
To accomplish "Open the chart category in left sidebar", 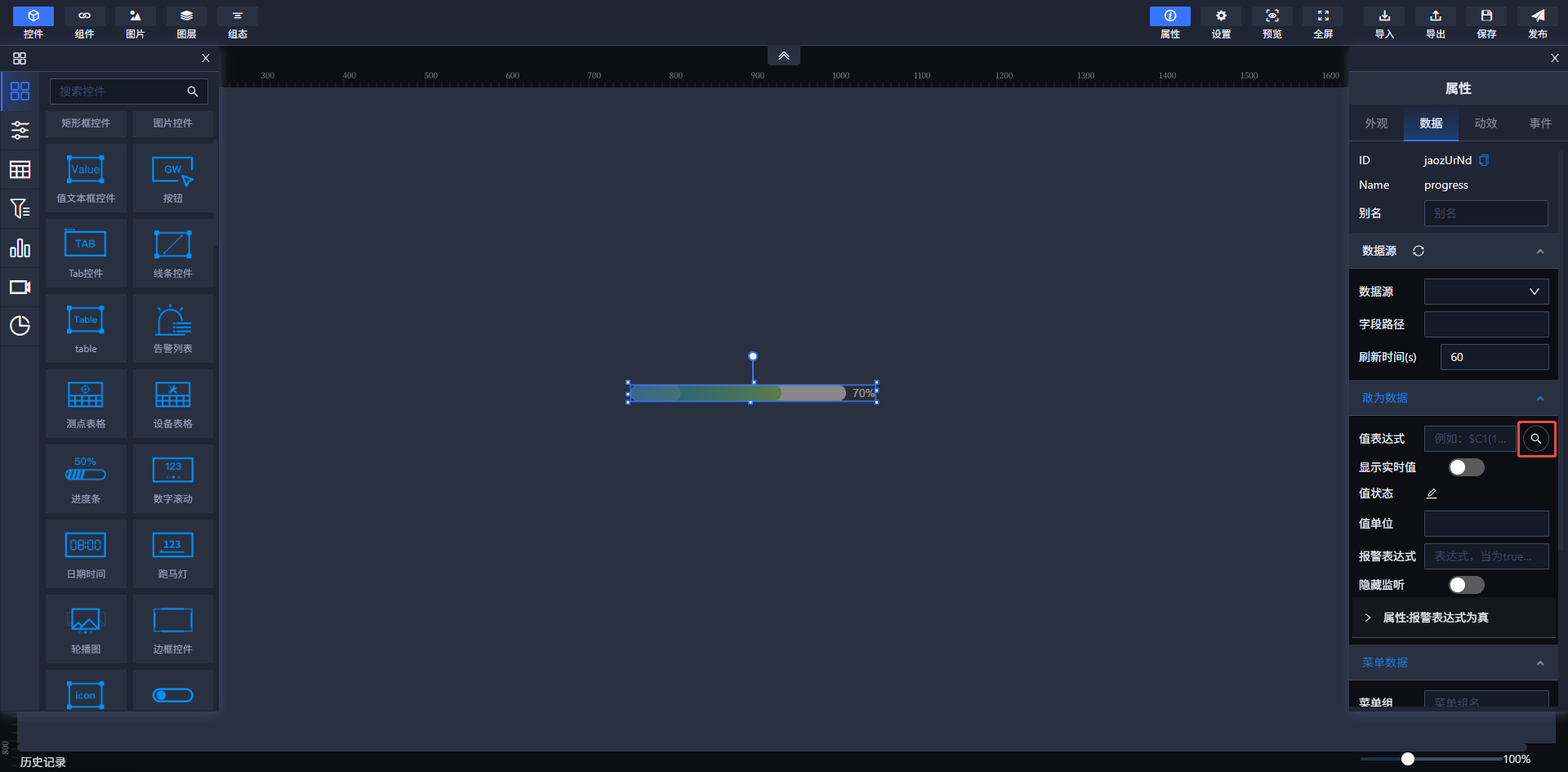I will tap(20, 248).
